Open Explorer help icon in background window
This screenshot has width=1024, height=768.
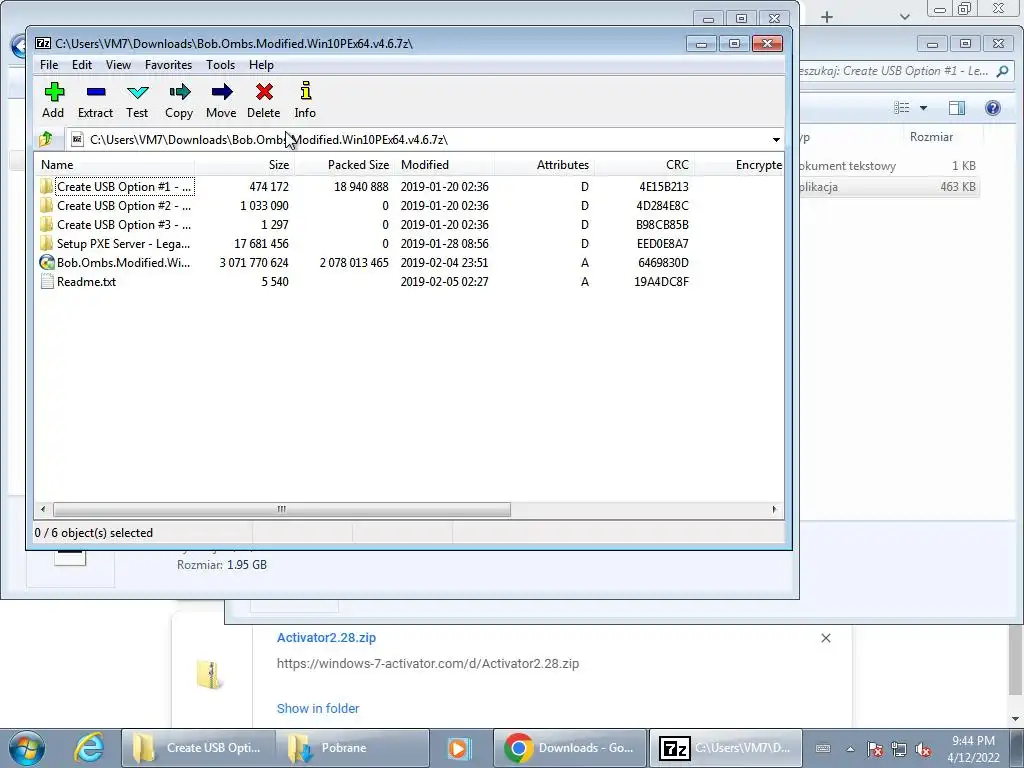coord(993,108)
